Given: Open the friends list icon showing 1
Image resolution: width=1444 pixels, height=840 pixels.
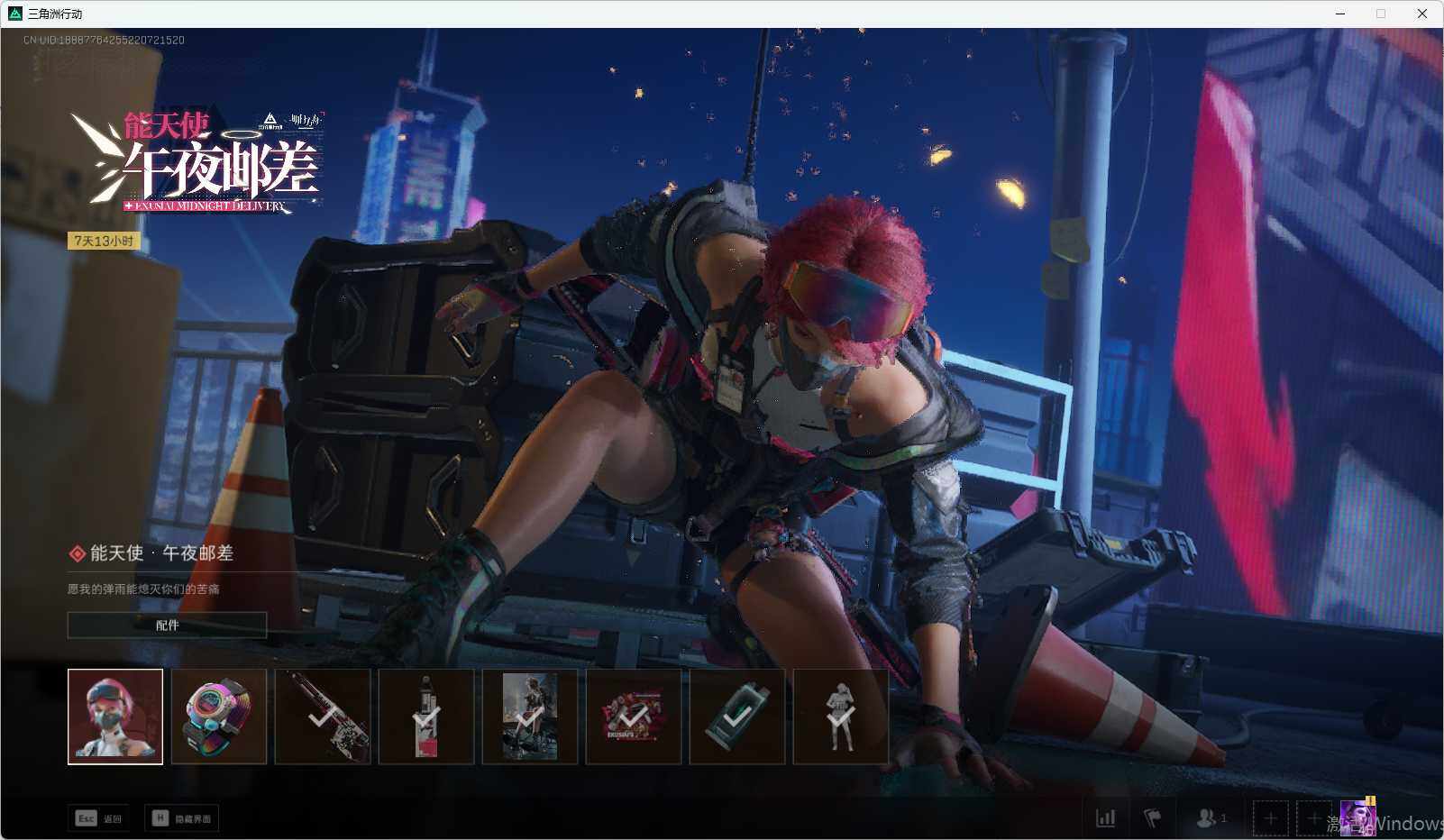Looking at the screenshot, I should click(1211, 818).
